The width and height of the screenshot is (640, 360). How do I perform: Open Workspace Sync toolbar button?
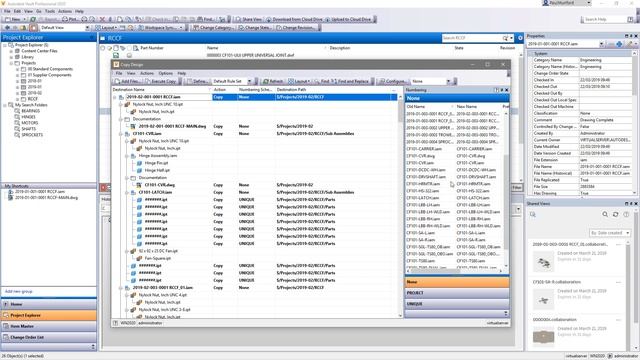161,28
